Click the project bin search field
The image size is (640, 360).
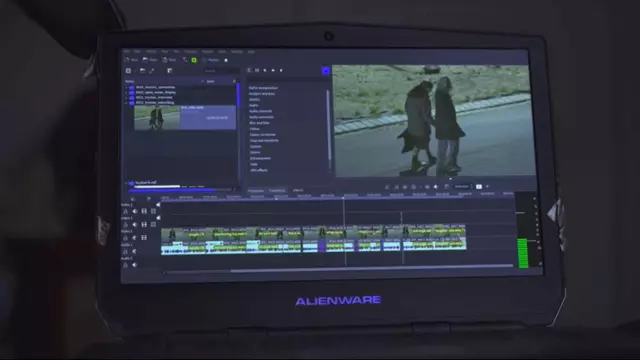pos(220,71)
